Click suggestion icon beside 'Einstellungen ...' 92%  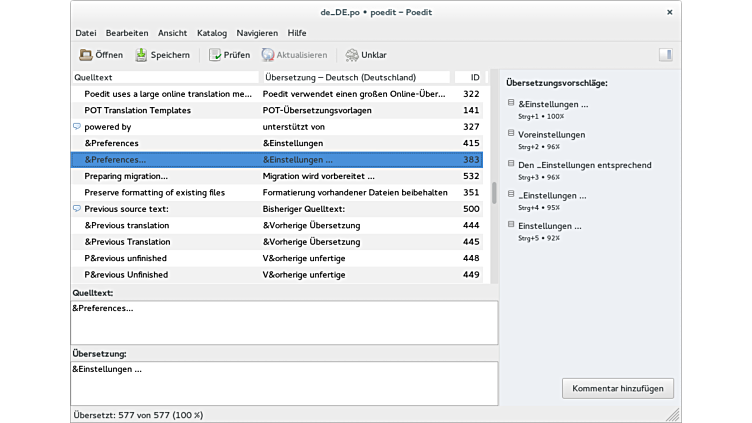click(x=511, y=224)
